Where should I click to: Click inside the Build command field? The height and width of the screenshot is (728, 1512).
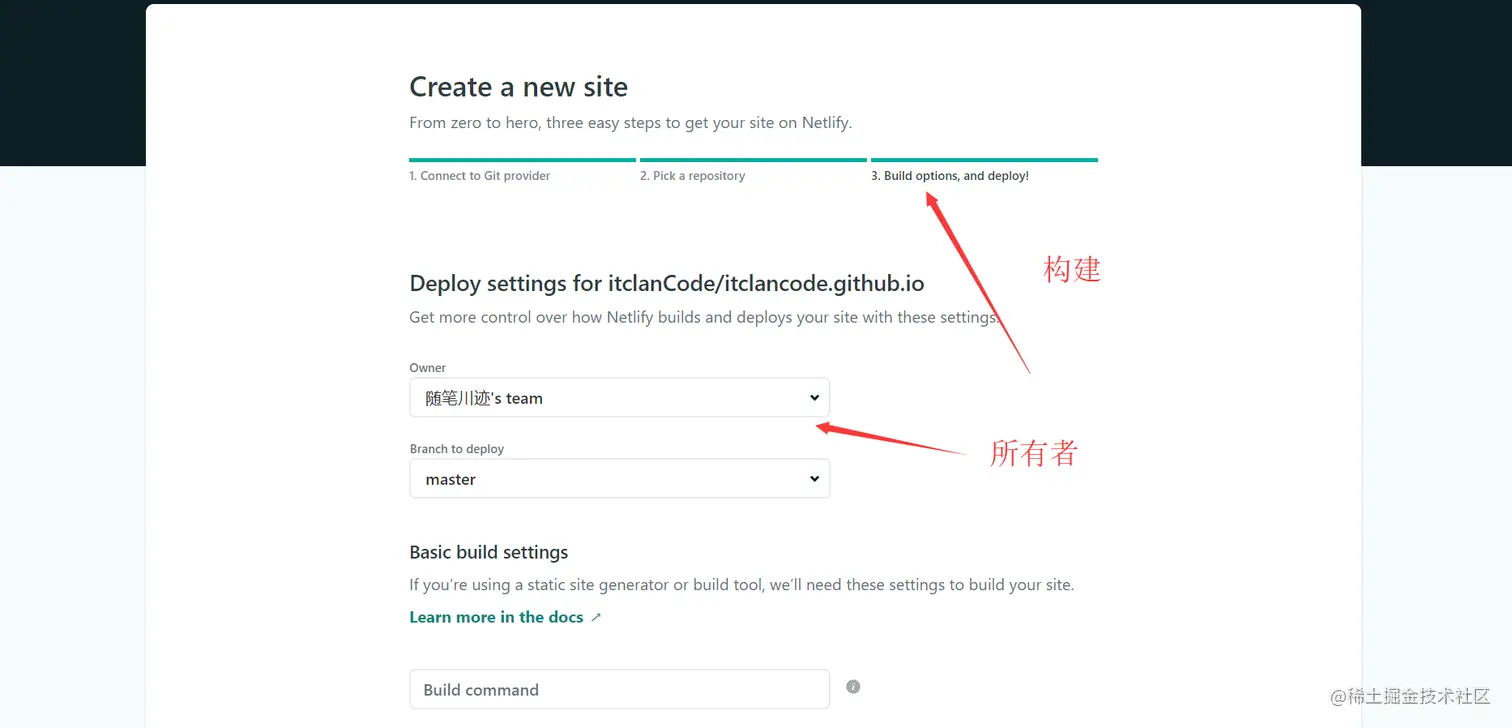pyautogui.click(x=619, y=689)
